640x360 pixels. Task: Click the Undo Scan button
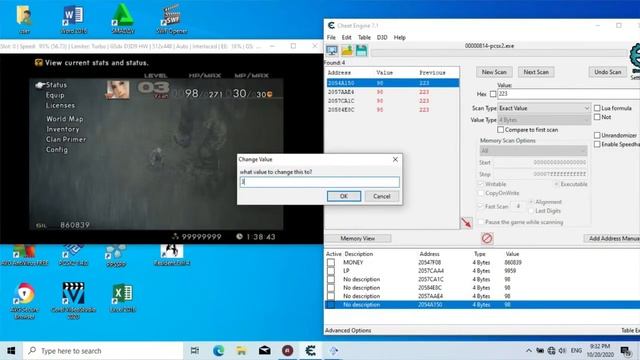click(607, 72)
